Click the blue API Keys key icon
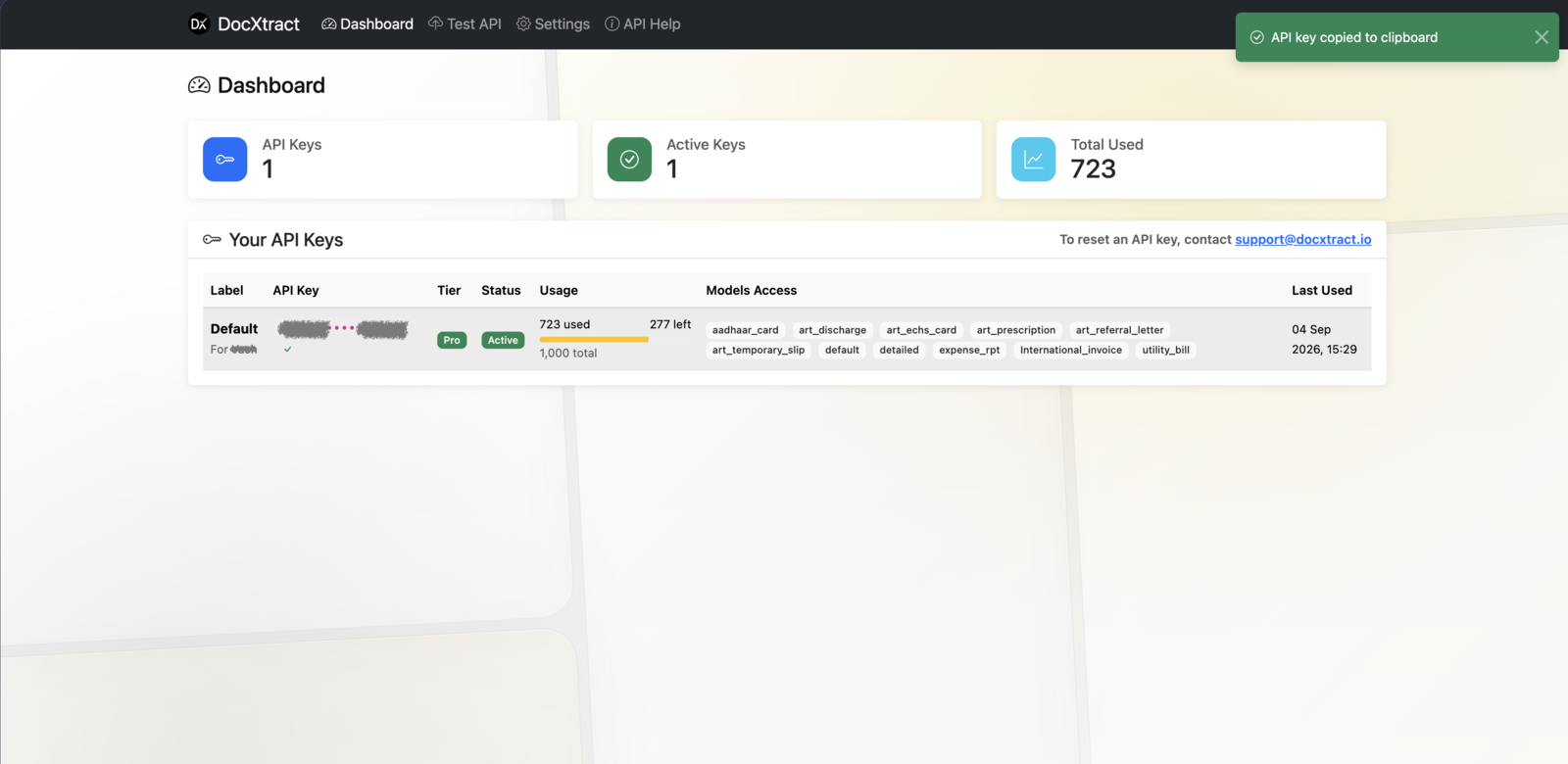 pos(225,159)
